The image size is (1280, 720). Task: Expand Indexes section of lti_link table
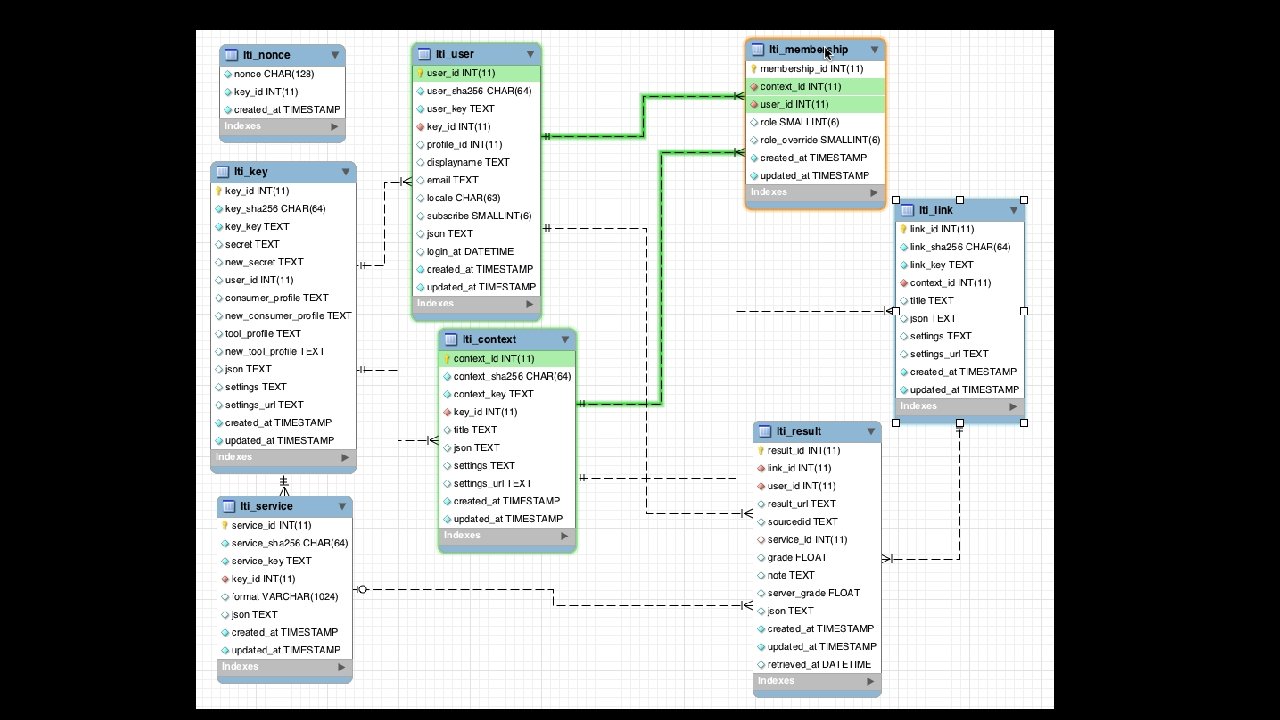click(x=1014, y=406)
